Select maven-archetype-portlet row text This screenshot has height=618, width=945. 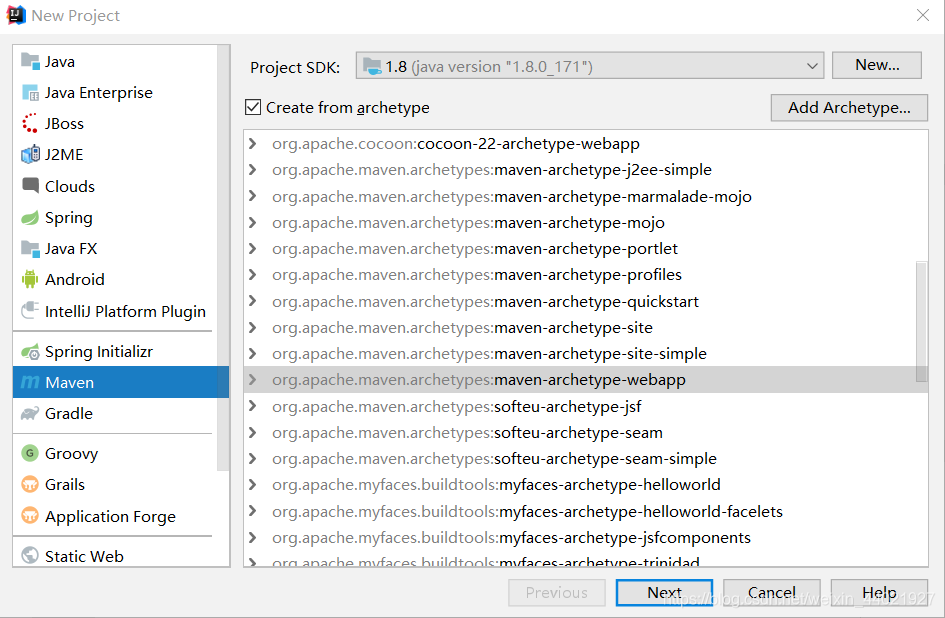[475, 248]
